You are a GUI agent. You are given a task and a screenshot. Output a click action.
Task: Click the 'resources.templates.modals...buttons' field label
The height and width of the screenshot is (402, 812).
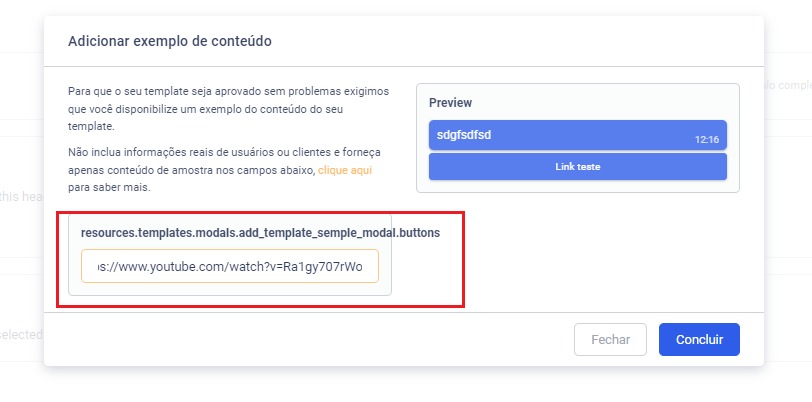tap(260, 232)
